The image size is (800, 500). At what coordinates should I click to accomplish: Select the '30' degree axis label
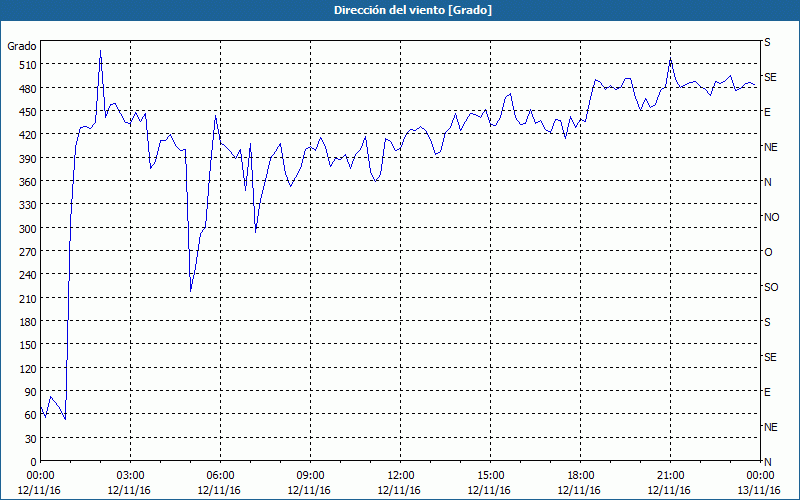[31, 439]
